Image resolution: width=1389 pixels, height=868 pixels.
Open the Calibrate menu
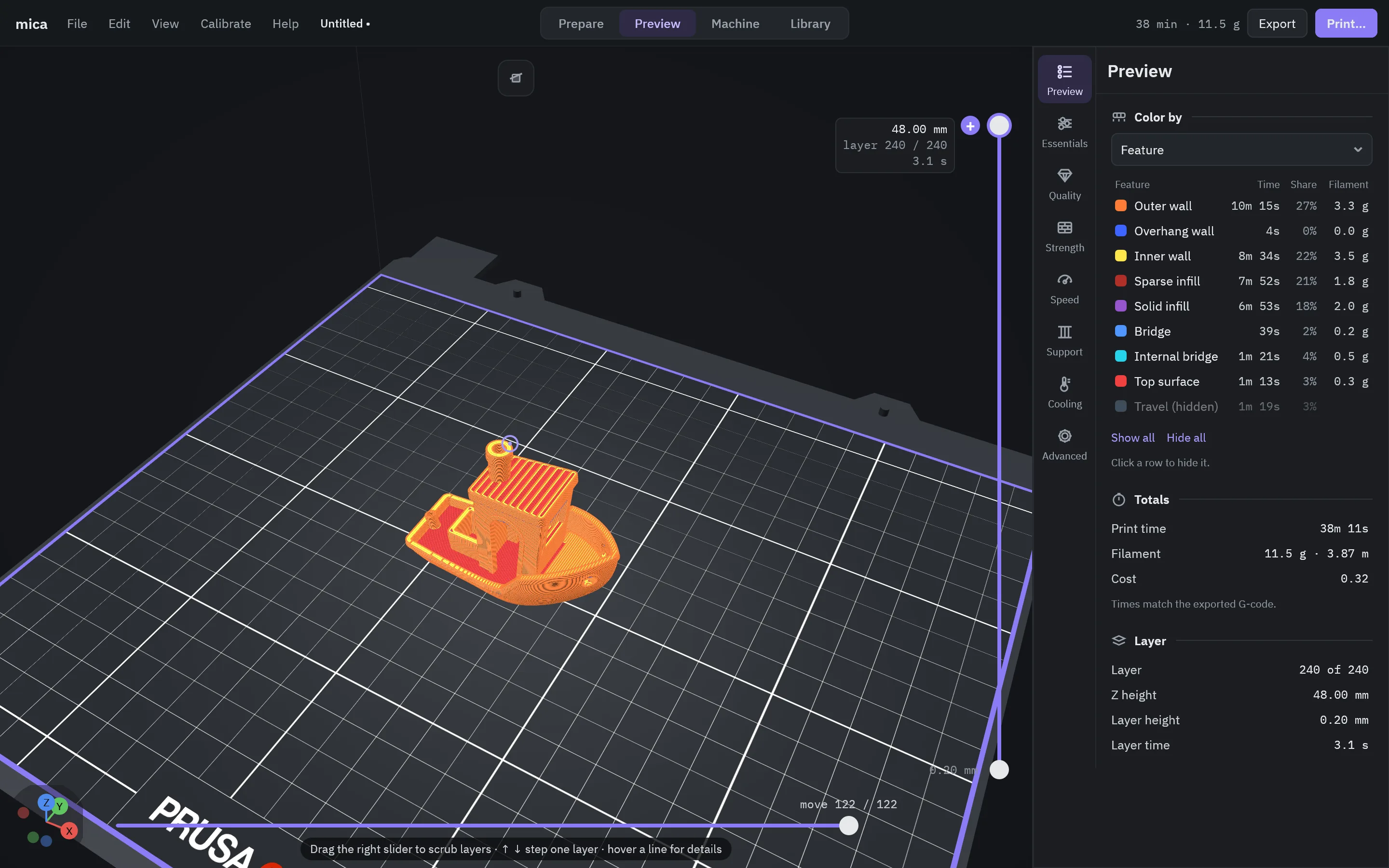(x=226, y=24)
